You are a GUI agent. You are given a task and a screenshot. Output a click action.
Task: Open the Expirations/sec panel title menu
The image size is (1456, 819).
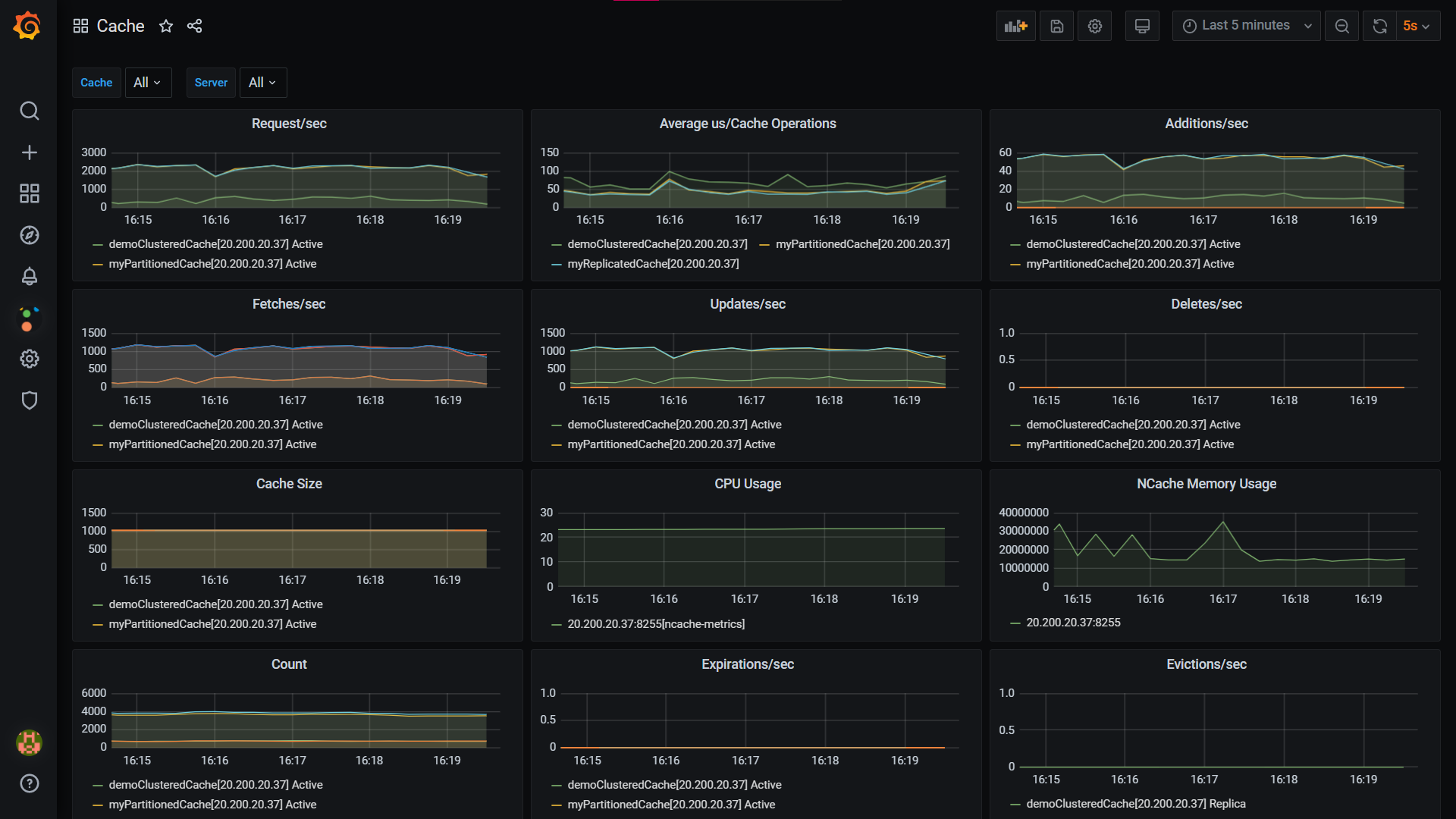pos(748,664)
